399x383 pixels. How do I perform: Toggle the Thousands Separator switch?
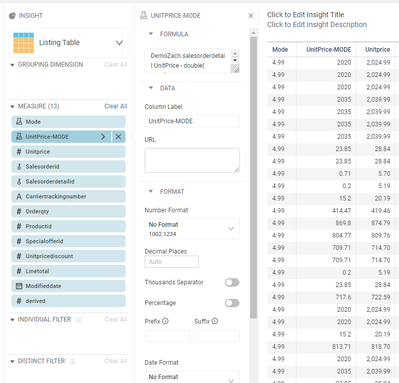(x=232, y=283)
